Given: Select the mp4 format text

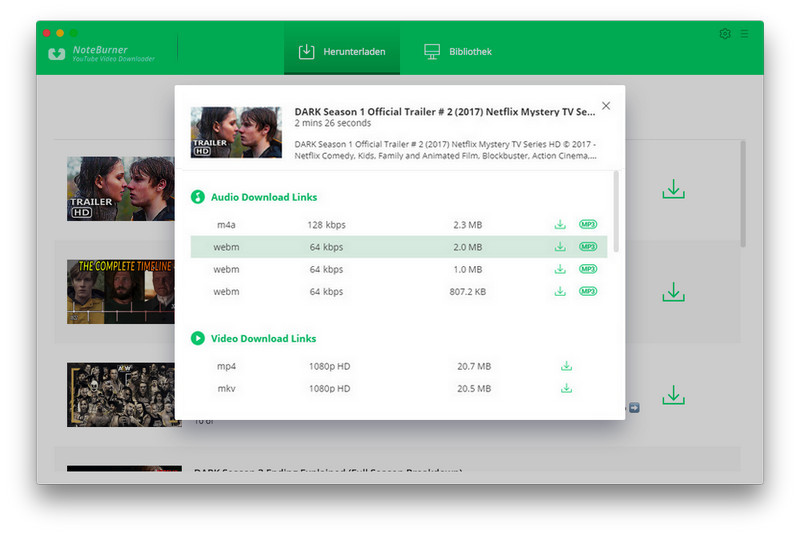Looking at the screenshot, I should 227,367.
